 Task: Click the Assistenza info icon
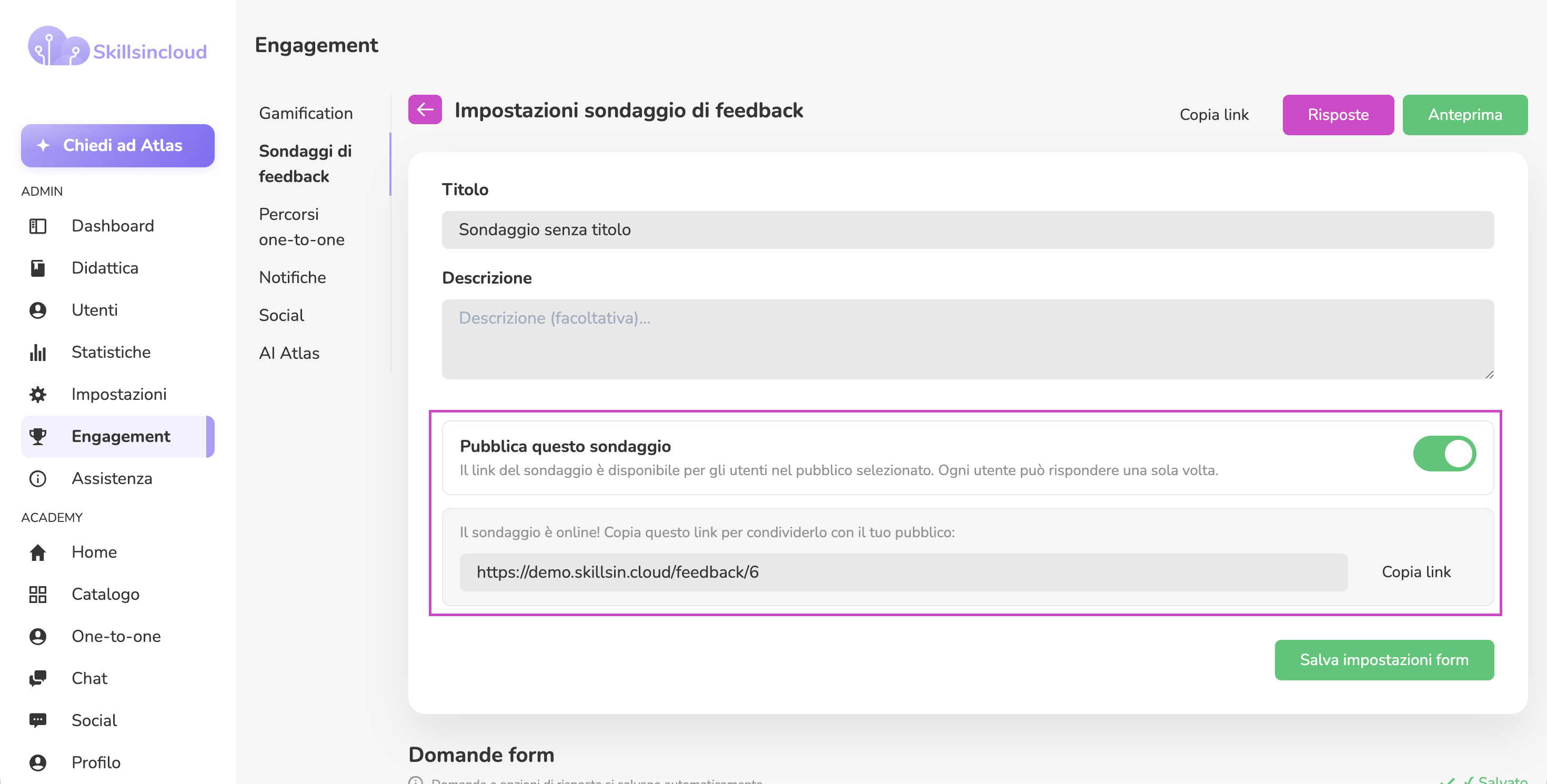38,478
